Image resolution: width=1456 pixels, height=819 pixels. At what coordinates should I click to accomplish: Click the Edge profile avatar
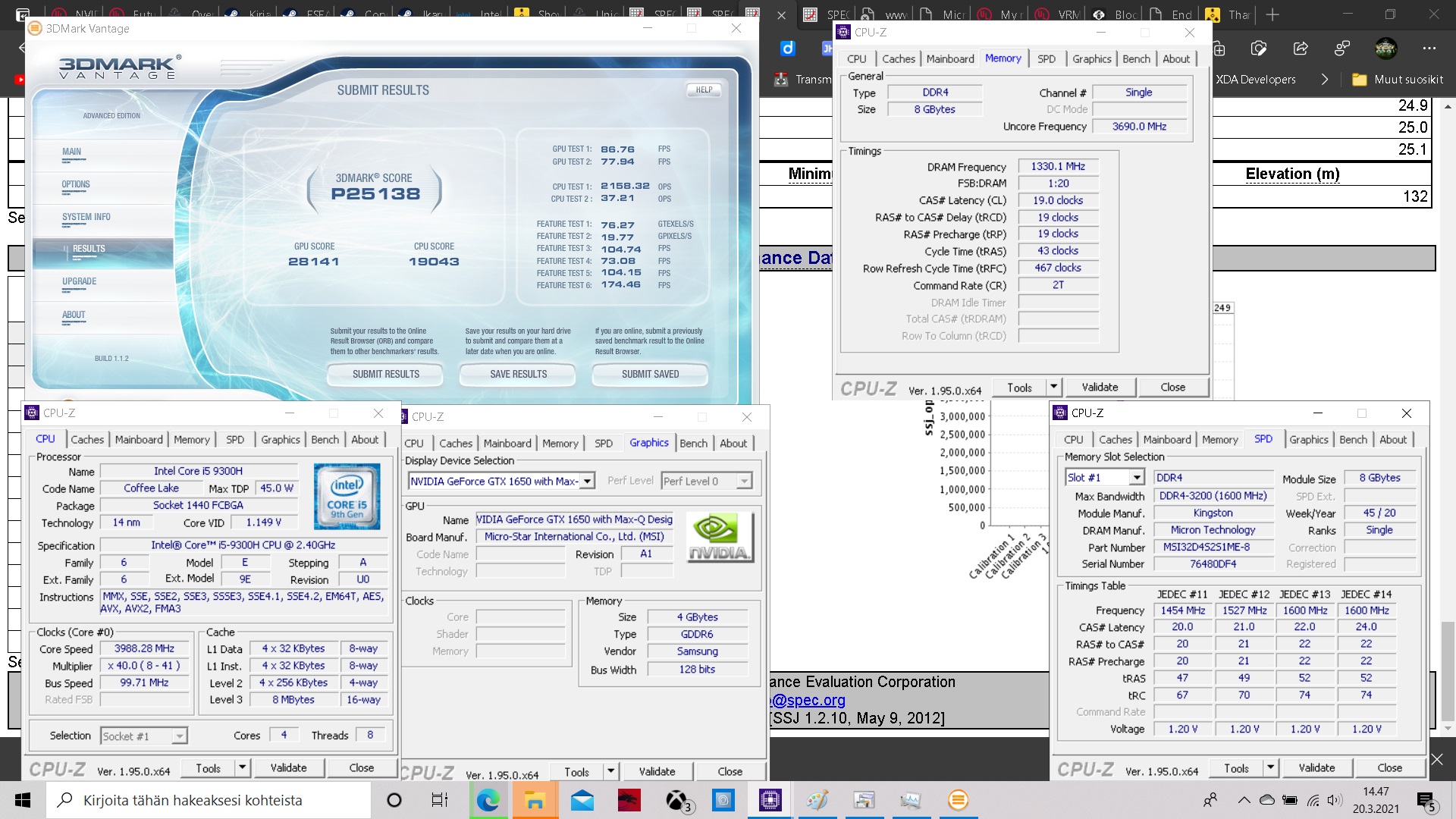coord(1385,49)
